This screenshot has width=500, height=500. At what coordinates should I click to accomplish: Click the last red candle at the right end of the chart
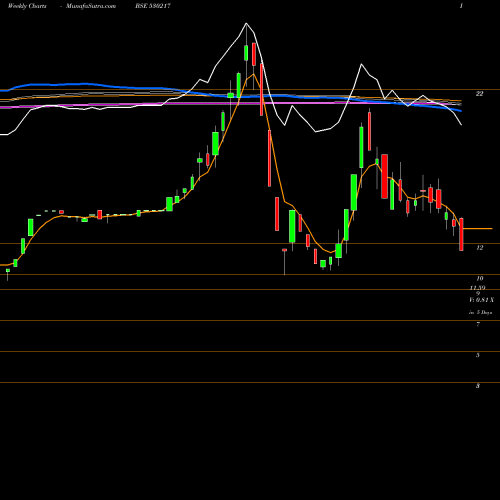(461, 234)
